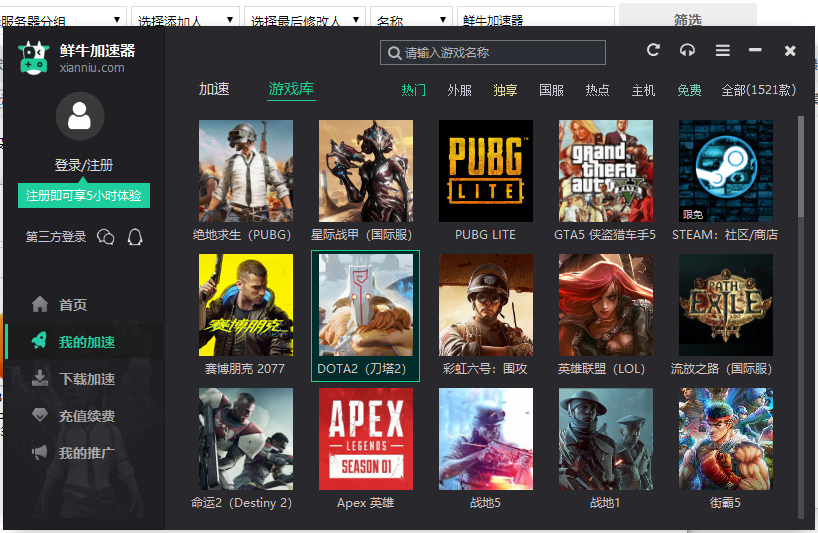
Task: Open 选择添加人 dropdown in background window
Action: click(185, 17)
